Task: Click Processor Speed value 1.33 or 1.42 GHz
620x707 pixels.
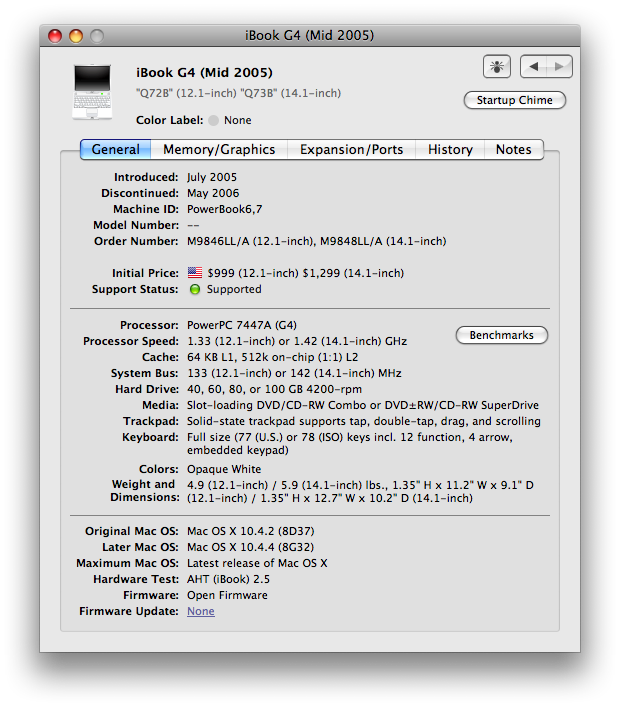Action: [297, 341]
